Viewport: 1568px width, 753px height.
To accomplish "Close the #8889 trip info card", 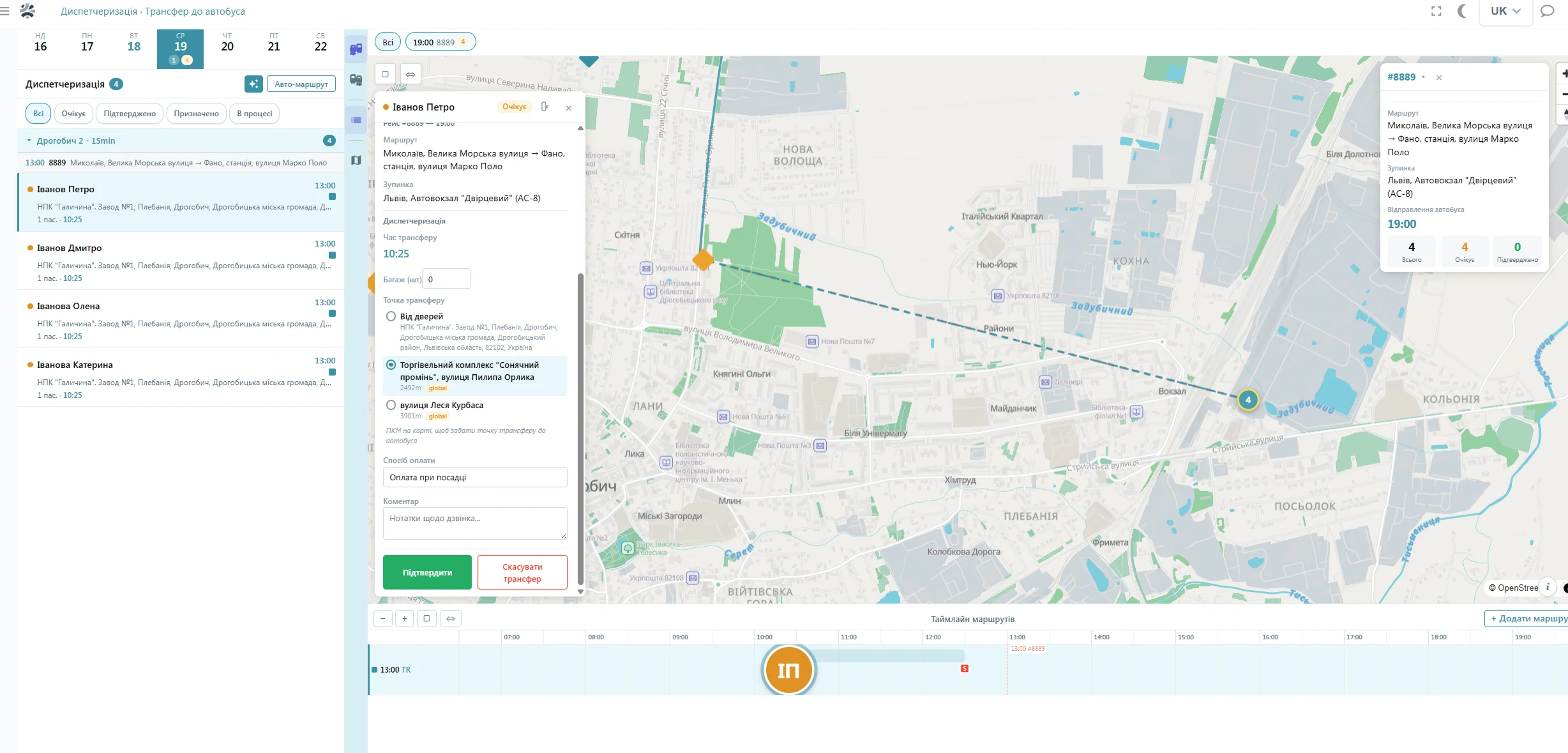I will [1439, 77].
